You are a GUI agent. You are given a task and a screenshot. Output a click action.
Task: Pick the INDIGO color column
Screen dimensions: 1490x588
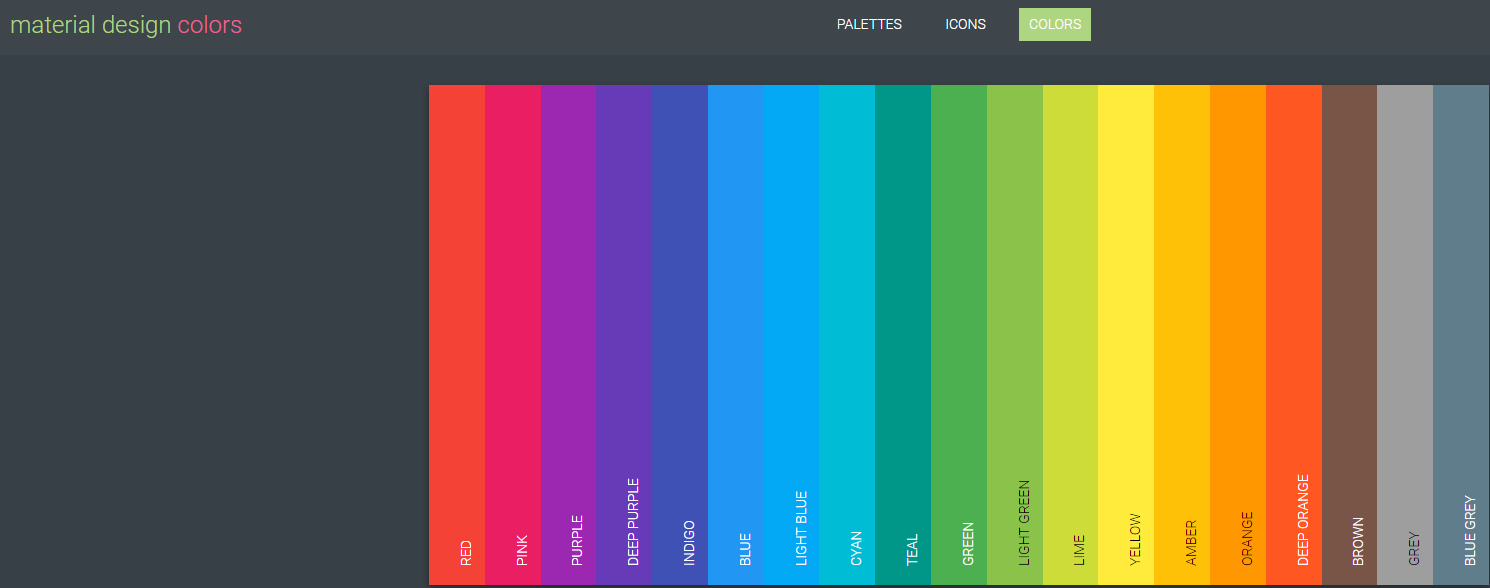coord(680,335)
